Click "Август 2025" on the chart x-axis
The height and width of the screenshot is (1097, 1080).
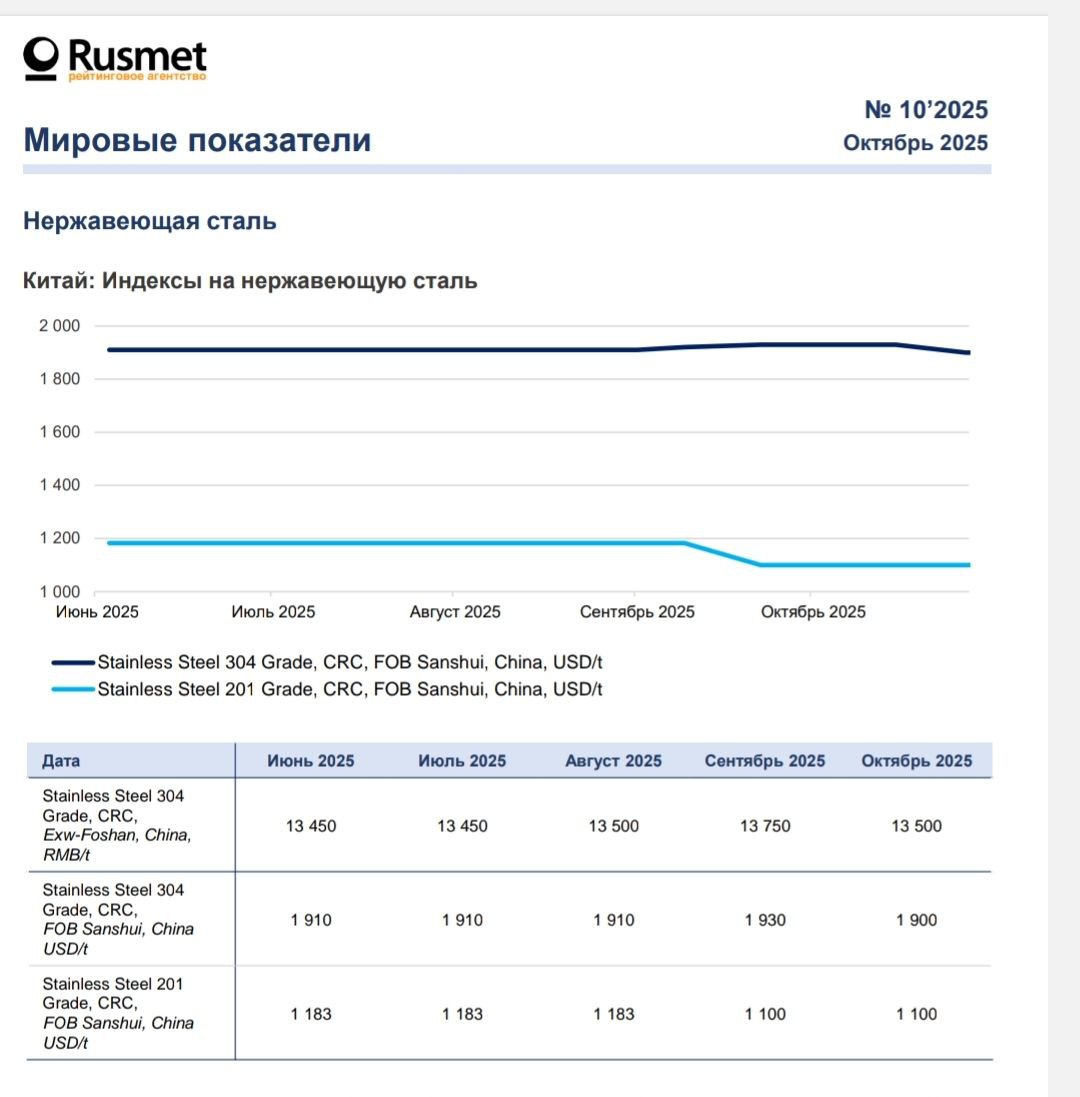455,612
